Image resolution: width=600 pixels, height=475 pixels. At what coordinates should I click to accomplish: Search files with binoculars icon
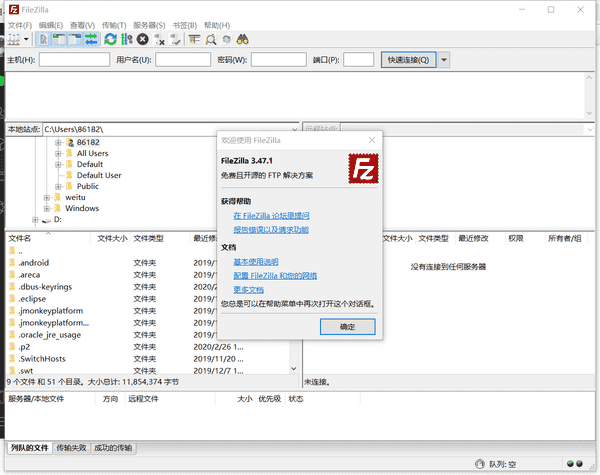tap(243, 39)
